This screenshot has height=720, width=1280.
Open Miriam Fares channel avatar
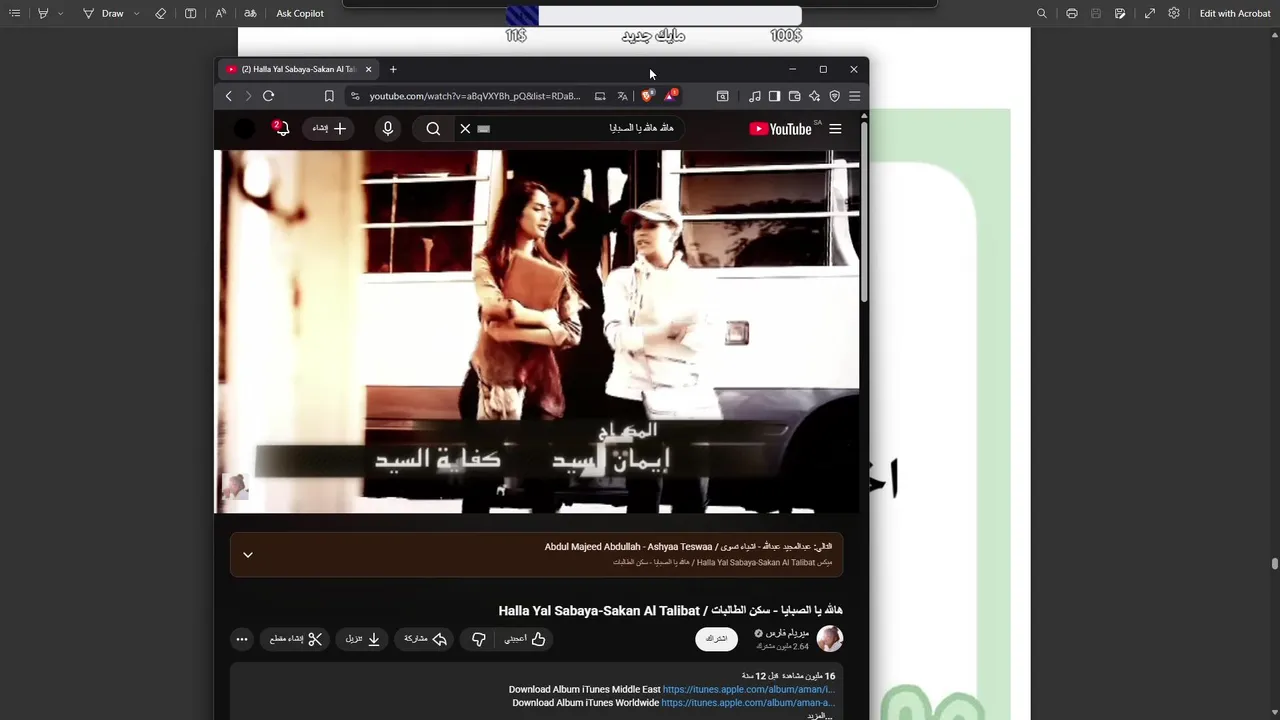830,638
